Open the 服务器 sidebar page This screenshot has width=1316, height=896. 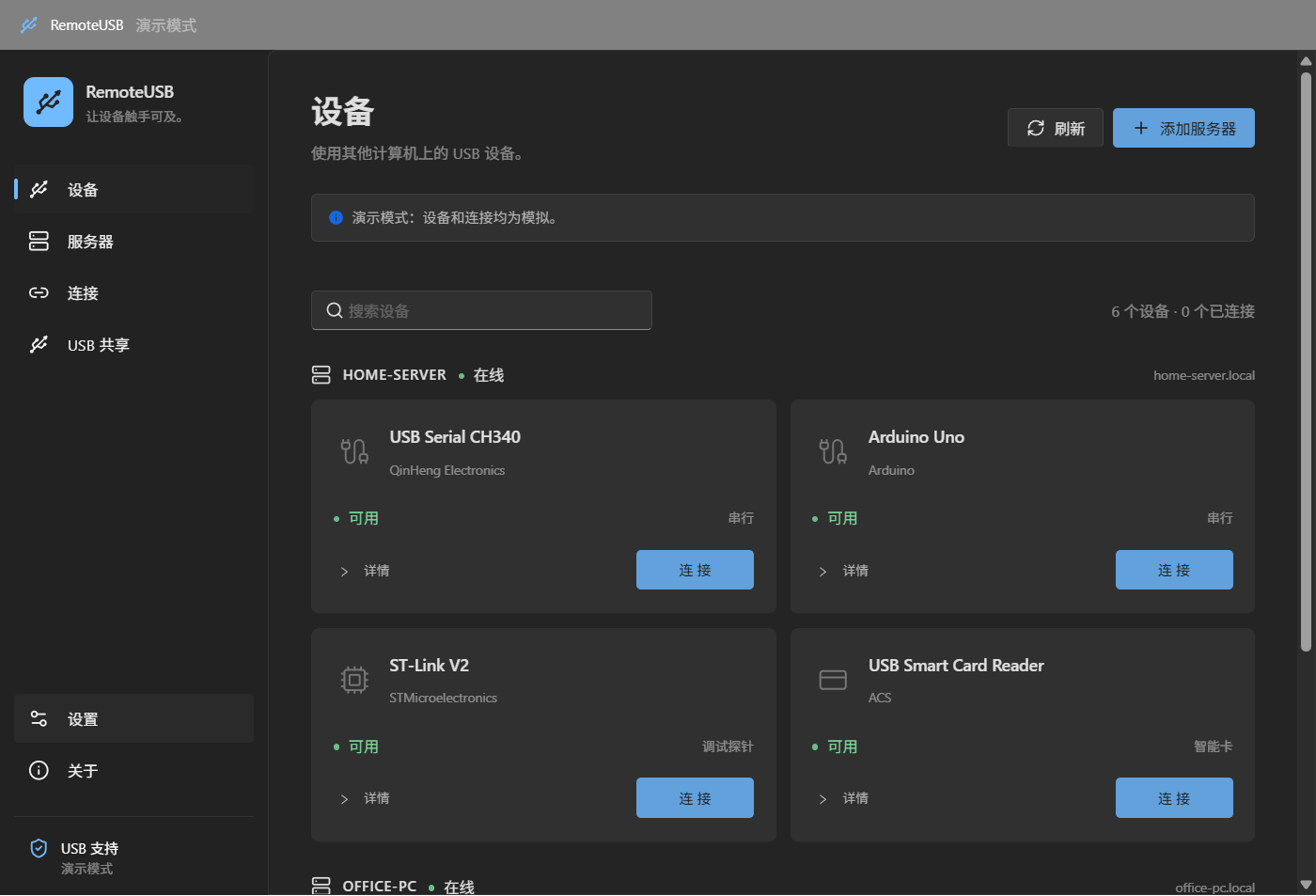tap(133, 241)
